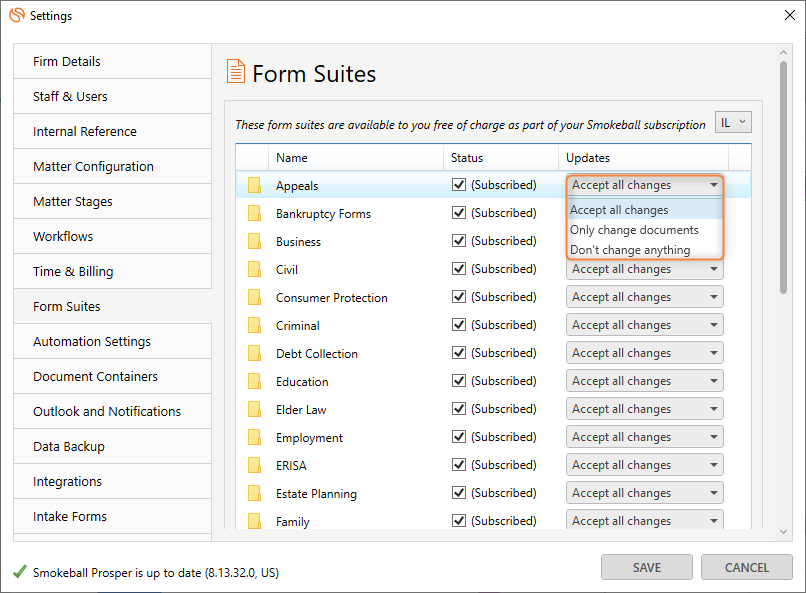Switch to Document Containers settings
The height and width of the screenshot is (593, 806).
[113, 376]
